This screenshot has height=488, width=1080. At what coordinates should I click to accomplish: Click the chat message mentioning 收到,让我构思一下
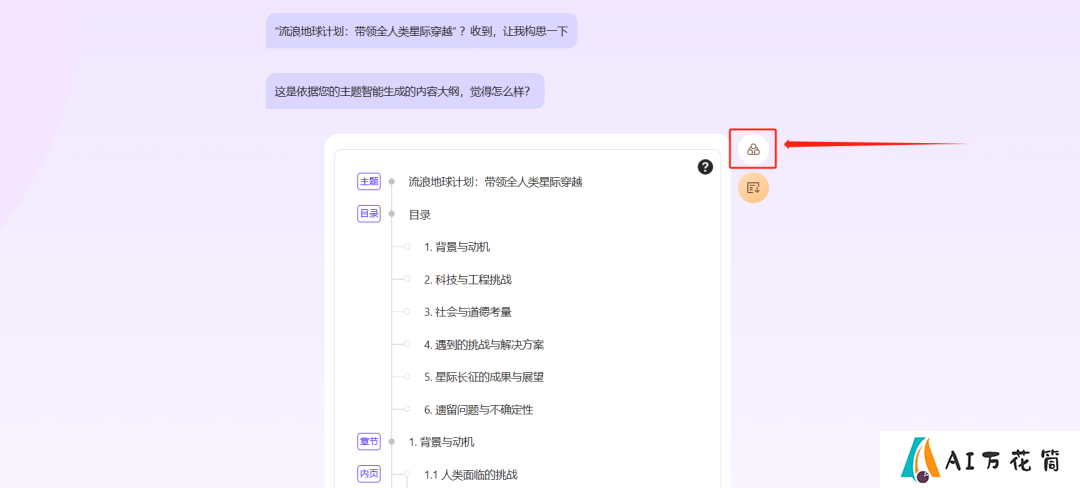pyautogui.click(x=421, y=31)
